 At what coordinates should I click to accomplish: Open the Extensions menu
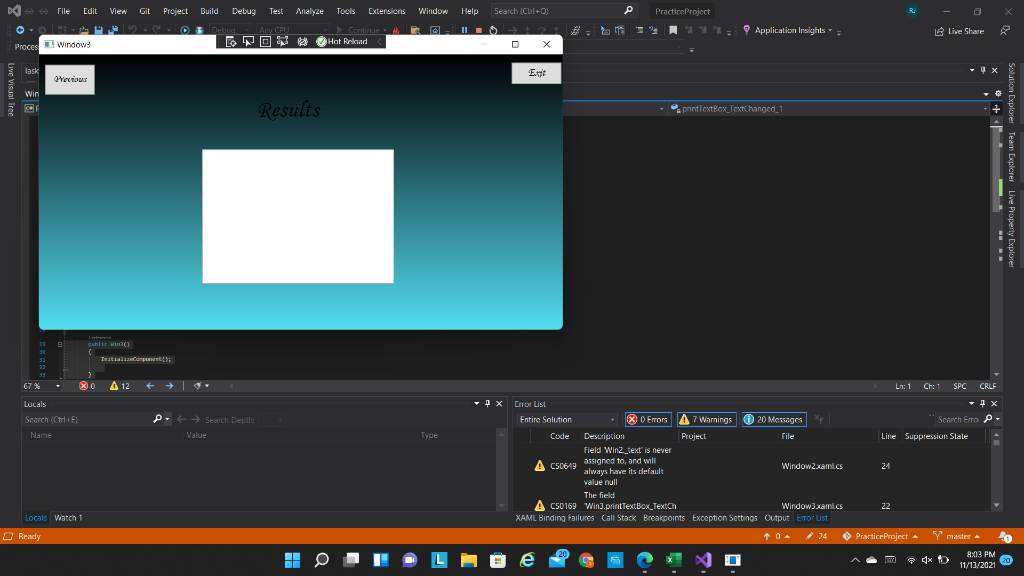(387, 11)
